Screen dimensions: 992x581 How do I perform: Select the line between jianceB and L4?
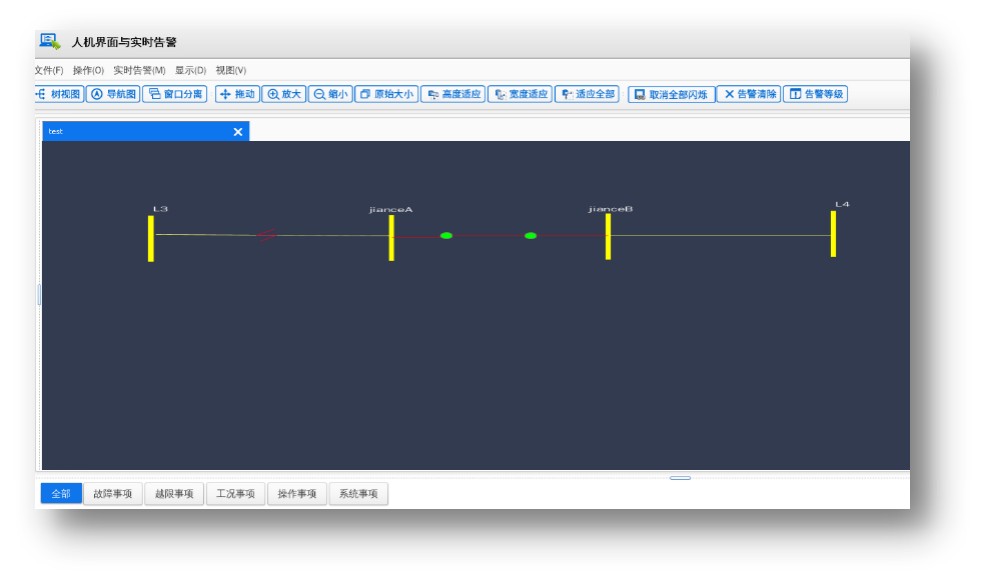721,235
